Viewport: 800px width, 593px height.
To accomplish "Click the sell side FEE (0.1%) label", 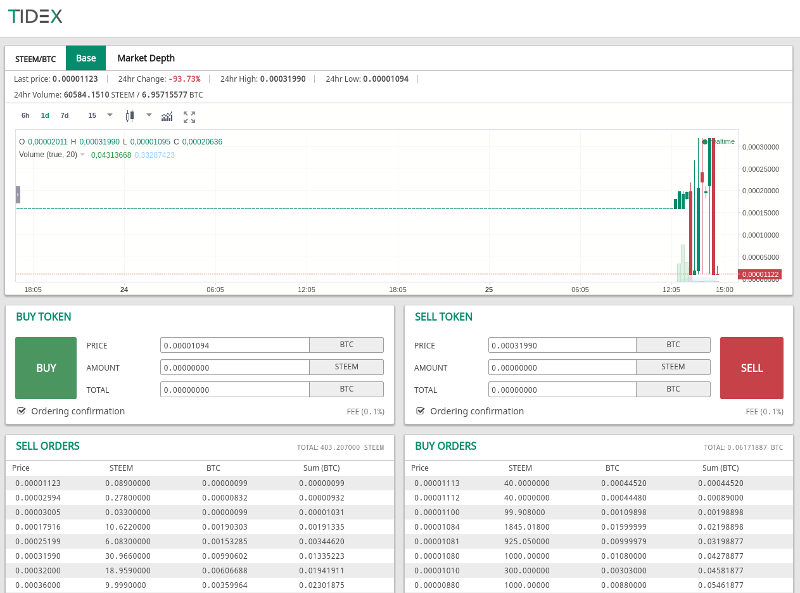I will click(x=764, y=411).
